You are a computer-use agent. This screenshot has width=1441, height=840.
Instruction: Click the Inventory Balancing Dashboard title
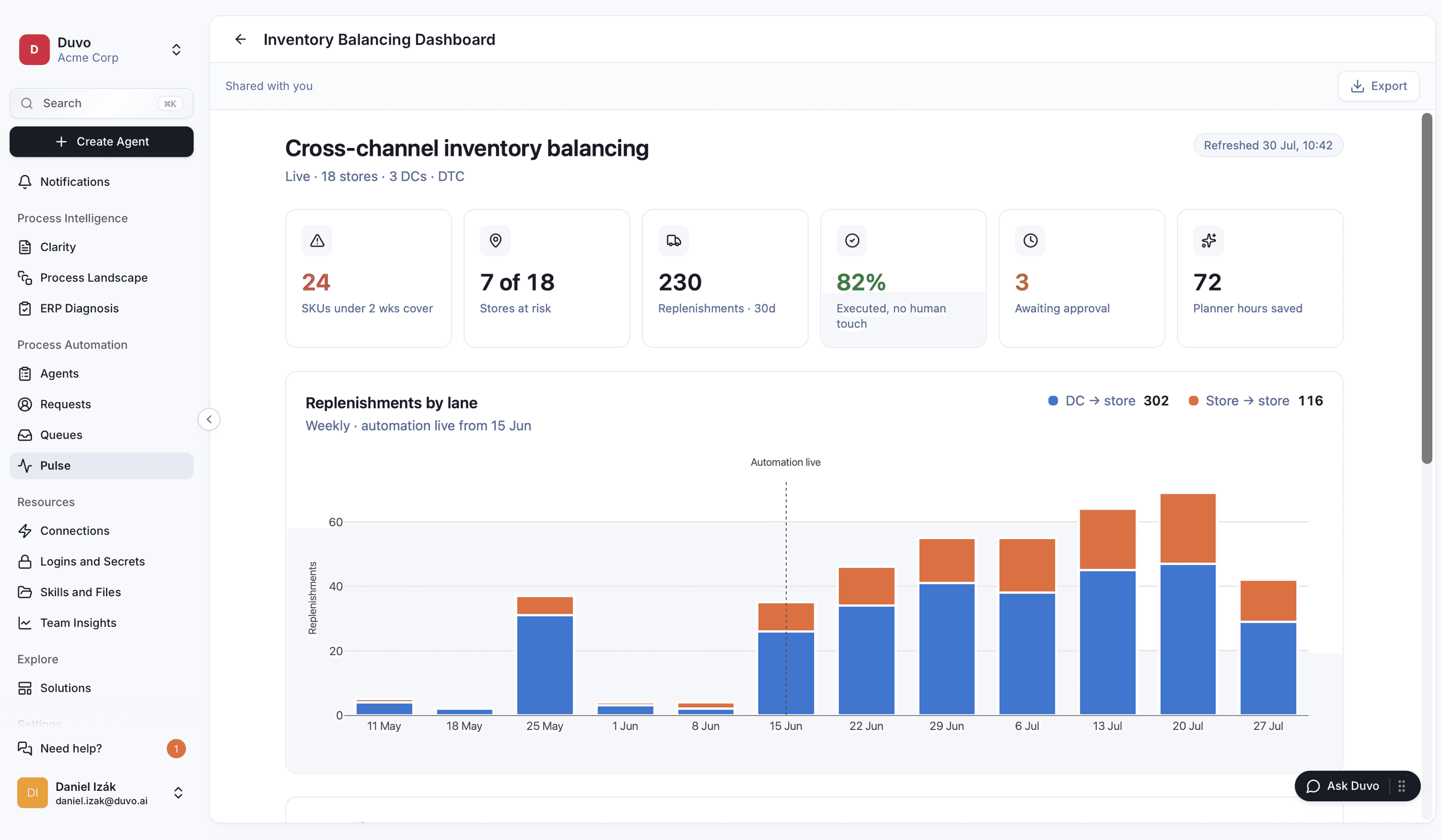[379, 40]
